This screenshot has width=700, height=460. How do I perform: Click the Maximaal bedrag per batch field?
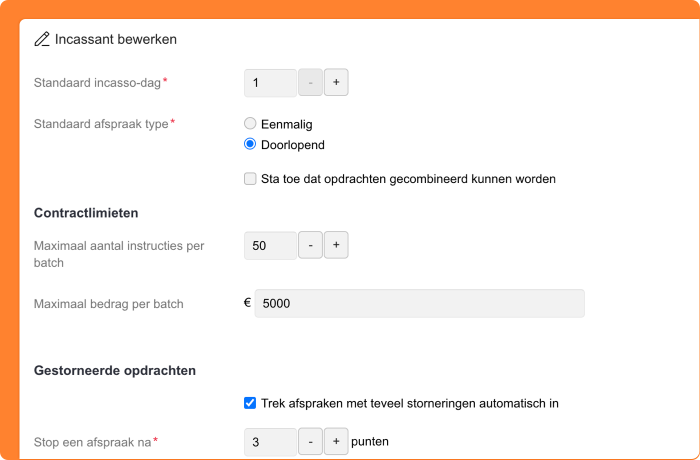click(419, 304)
